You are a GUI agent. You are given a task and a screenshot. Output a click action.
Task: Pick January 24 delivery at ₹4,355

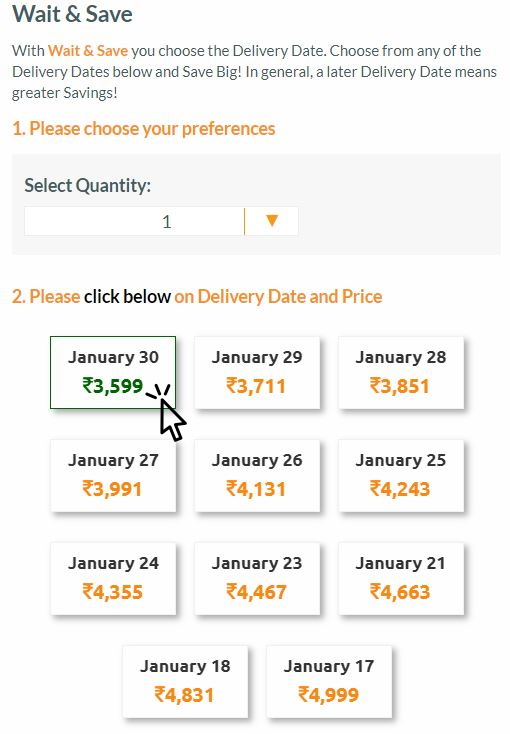click(113, 578)
